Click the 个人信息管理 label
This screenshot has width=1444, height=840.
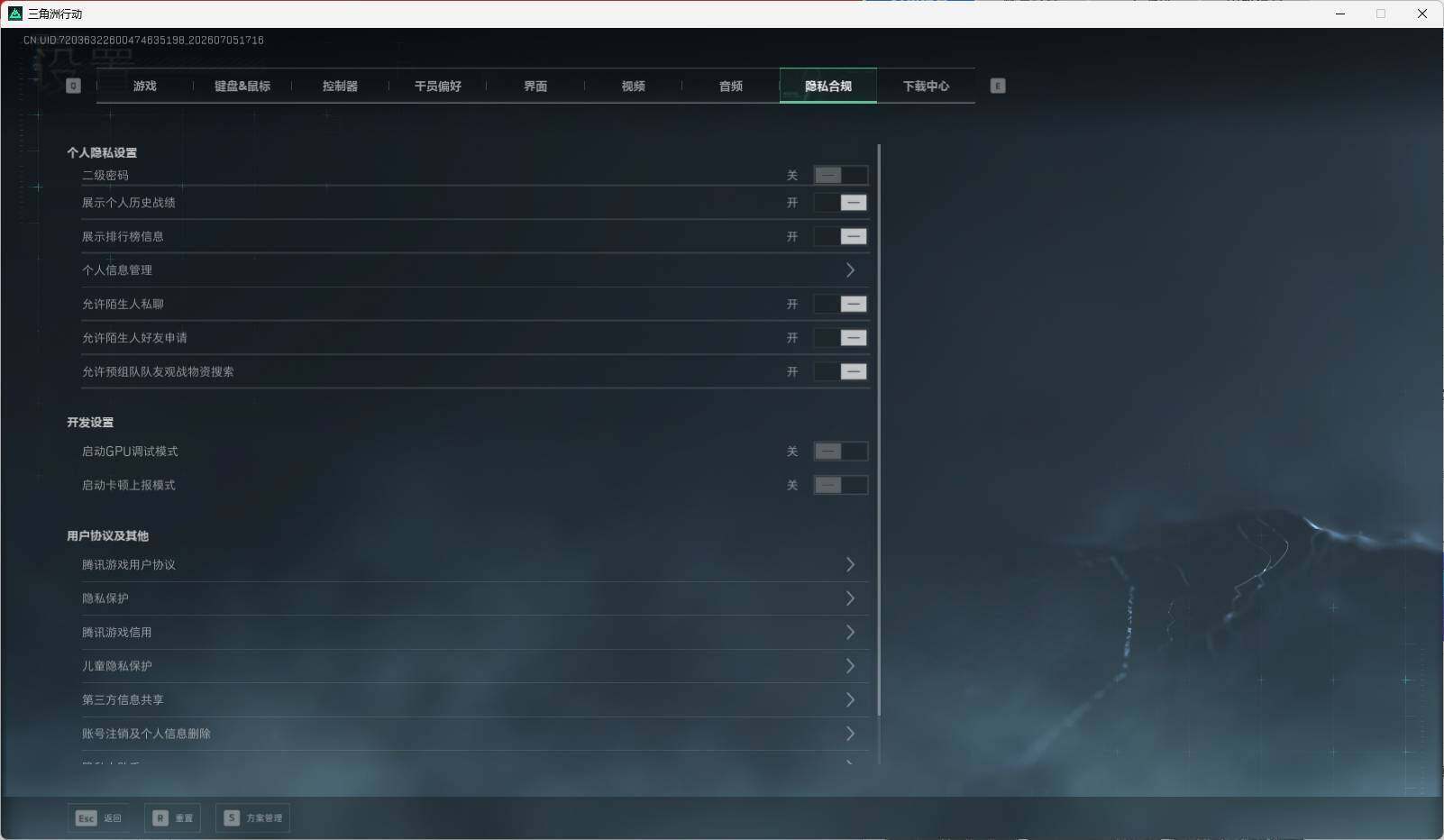pos(117,269)
